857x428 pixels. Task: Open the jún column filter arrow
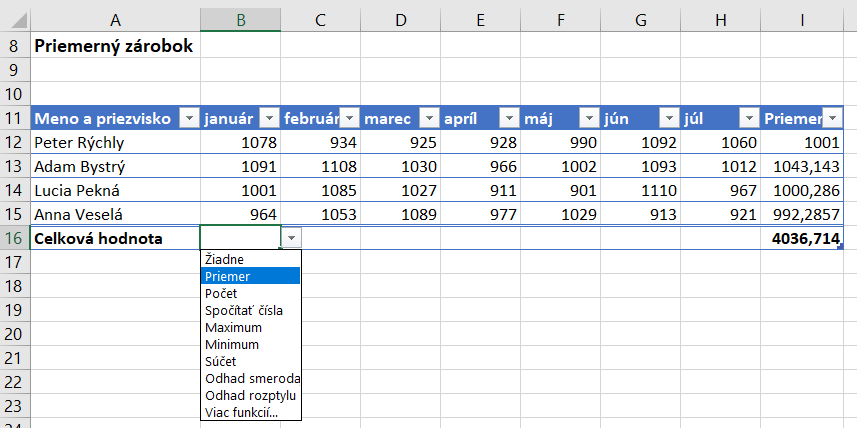pos(669,118)
